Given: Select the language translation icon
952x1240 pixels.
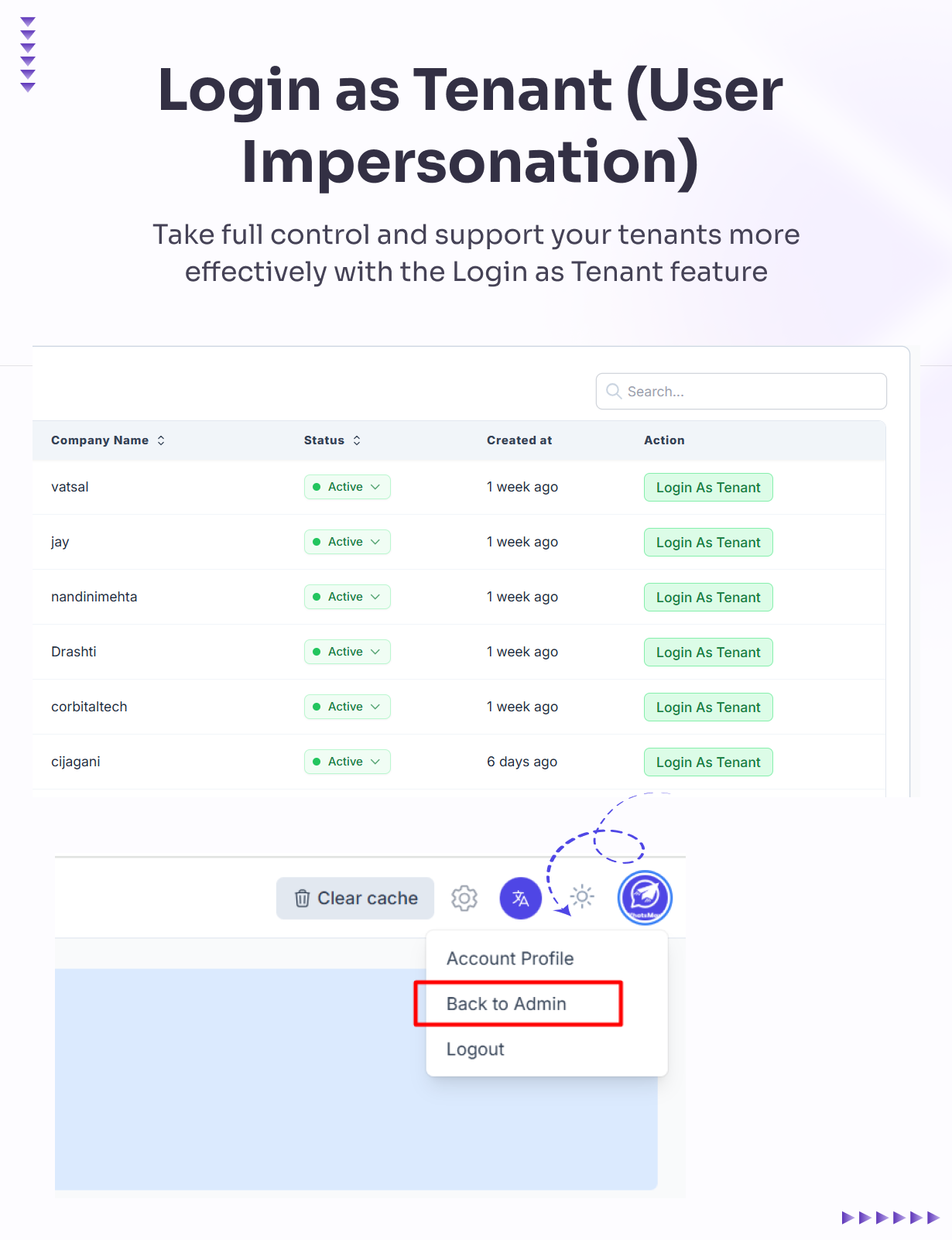Looking at the screenshot, I should tap(519, 898).
